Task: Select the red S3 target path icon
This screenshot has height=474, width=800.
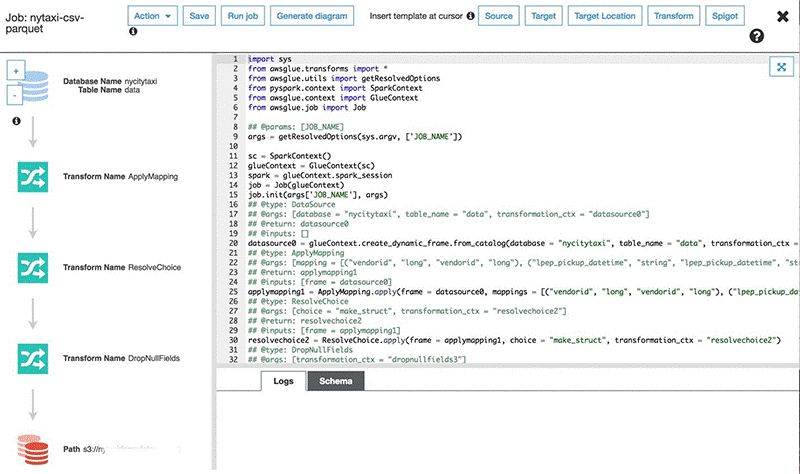Action: 33,450
